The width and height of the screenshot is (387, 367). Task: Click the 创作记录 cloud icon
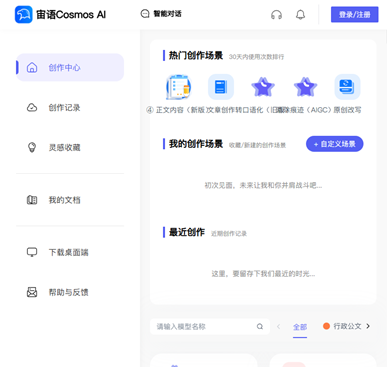32,108
